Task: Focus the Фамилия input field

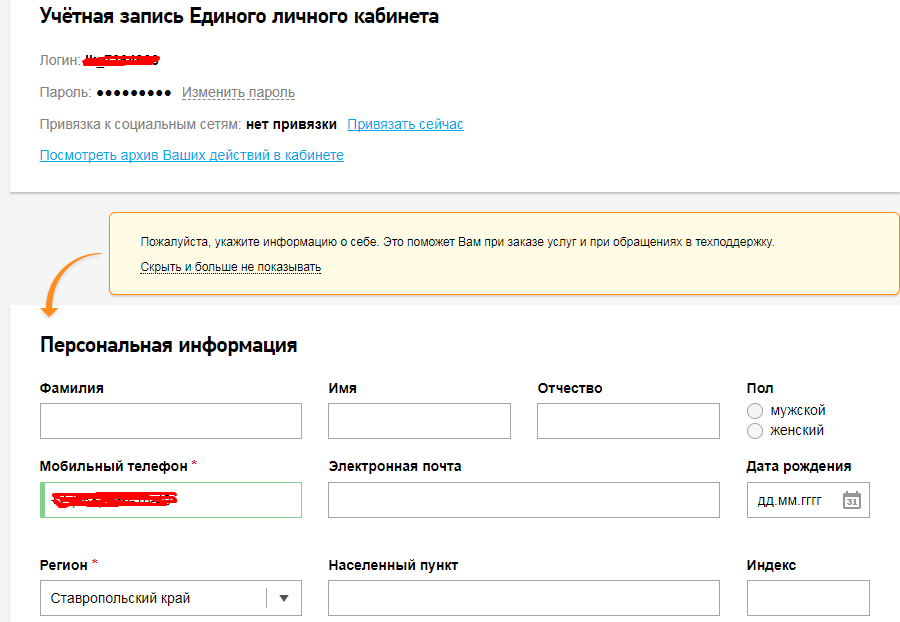Action: (x=170, y=421)
